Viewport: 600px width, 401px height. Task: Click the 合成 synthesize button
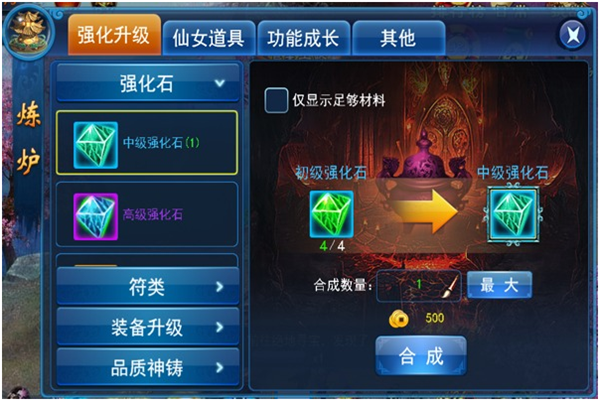[x=421, y=356]
